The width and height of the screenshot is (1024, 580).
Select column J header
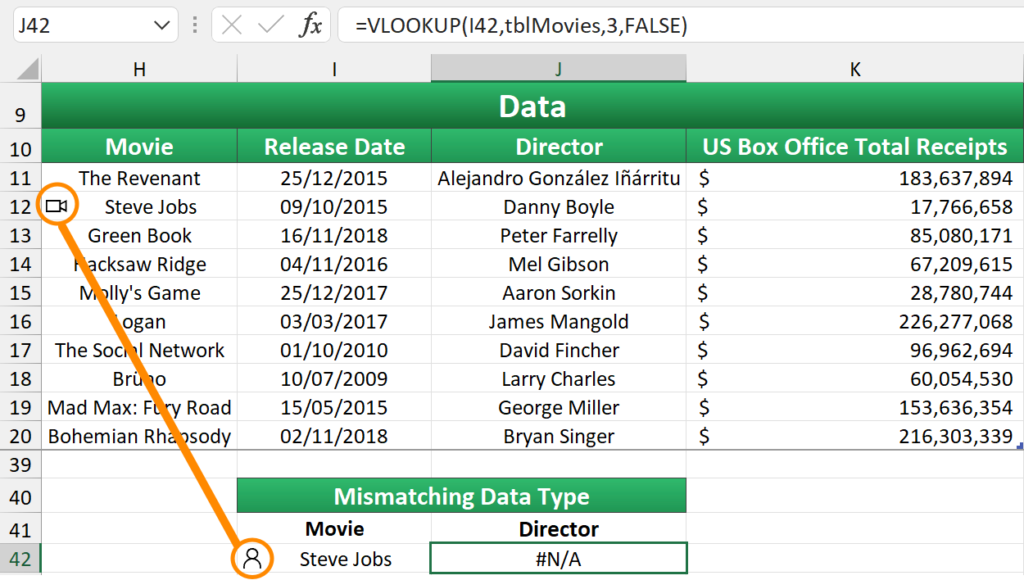point(558,68)
